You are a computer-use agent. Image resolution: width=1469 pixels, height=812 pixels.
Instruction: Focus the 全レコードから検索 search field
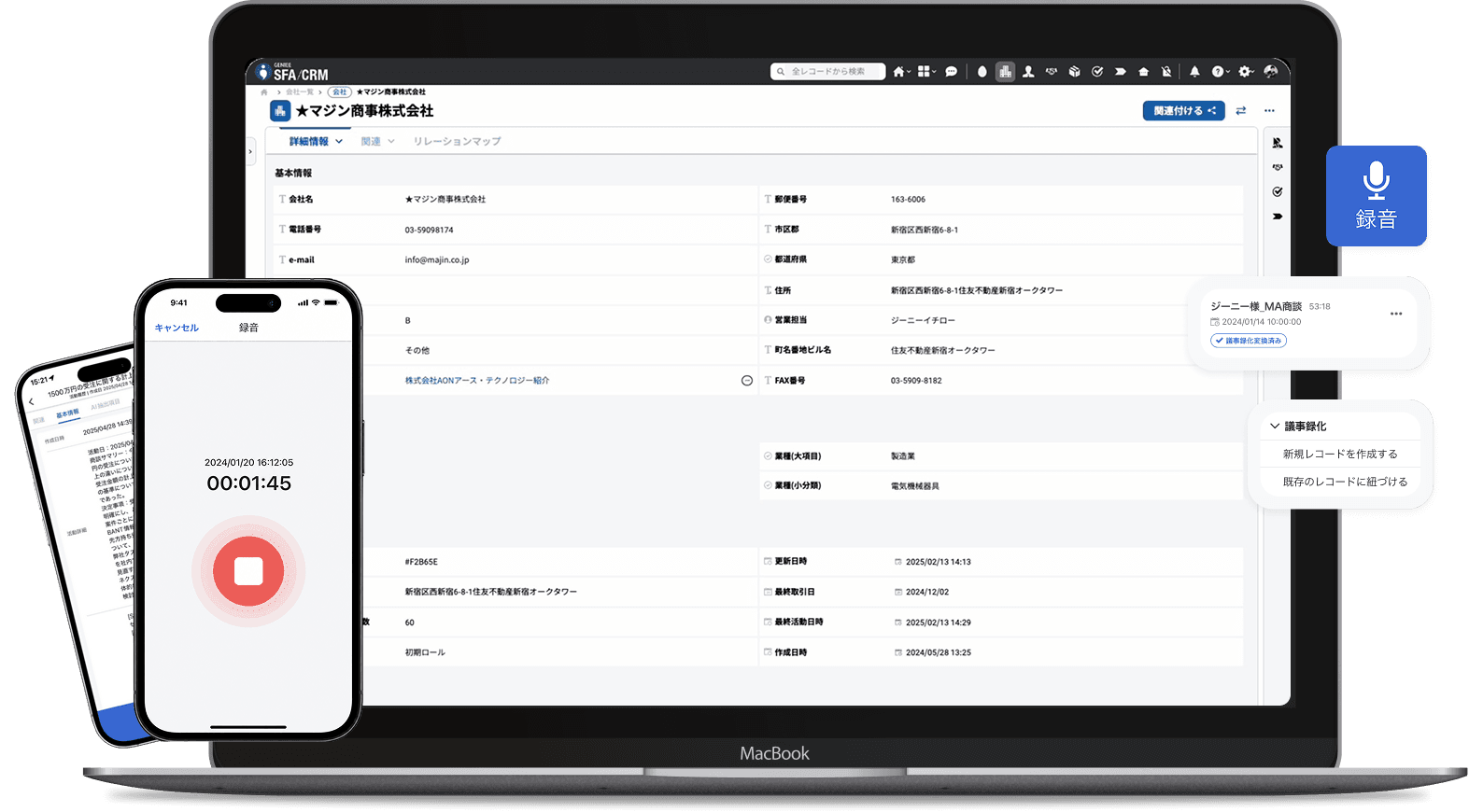827,72
